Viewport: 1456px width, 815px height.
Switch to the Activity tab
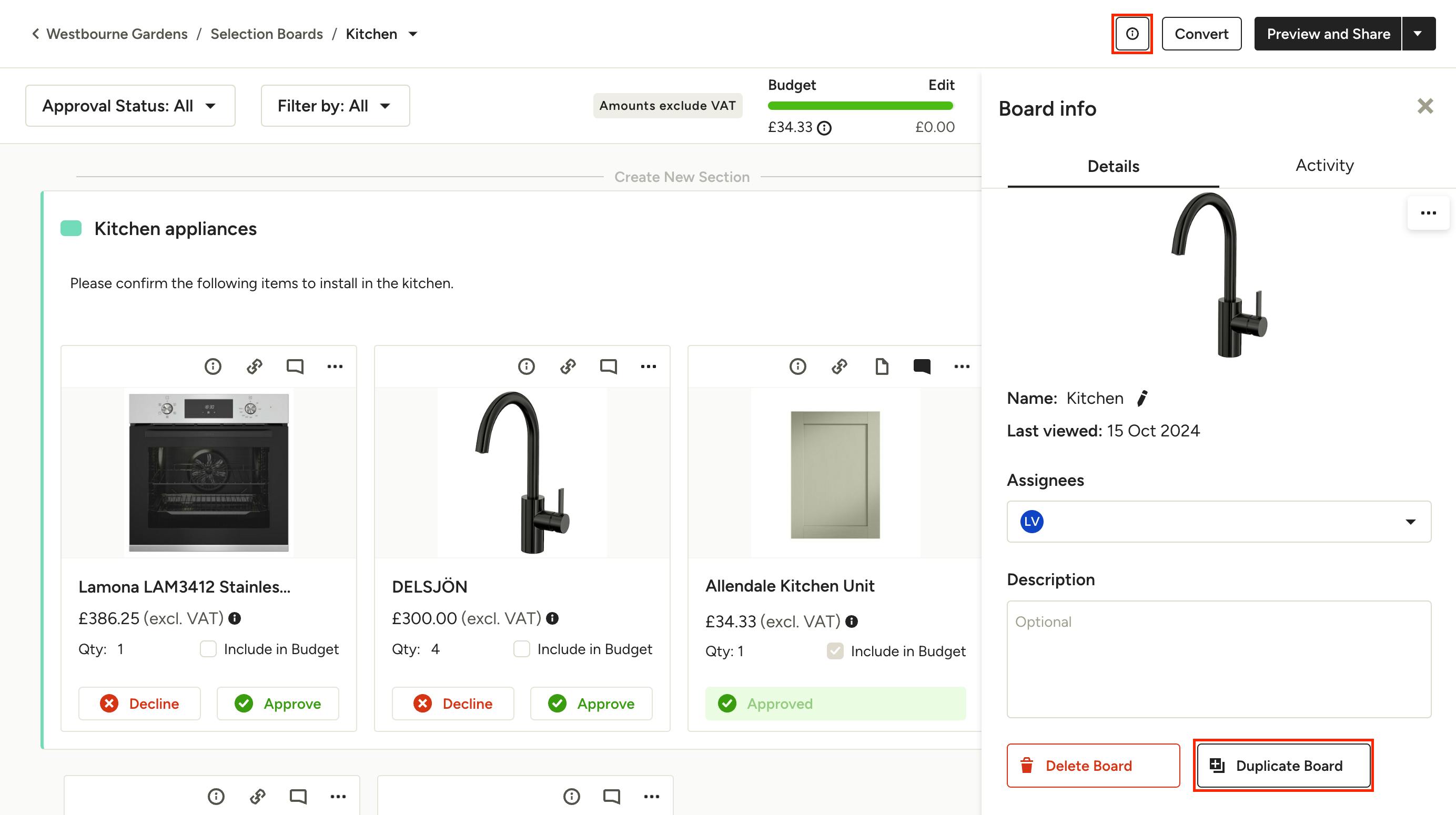[1324, 166]
